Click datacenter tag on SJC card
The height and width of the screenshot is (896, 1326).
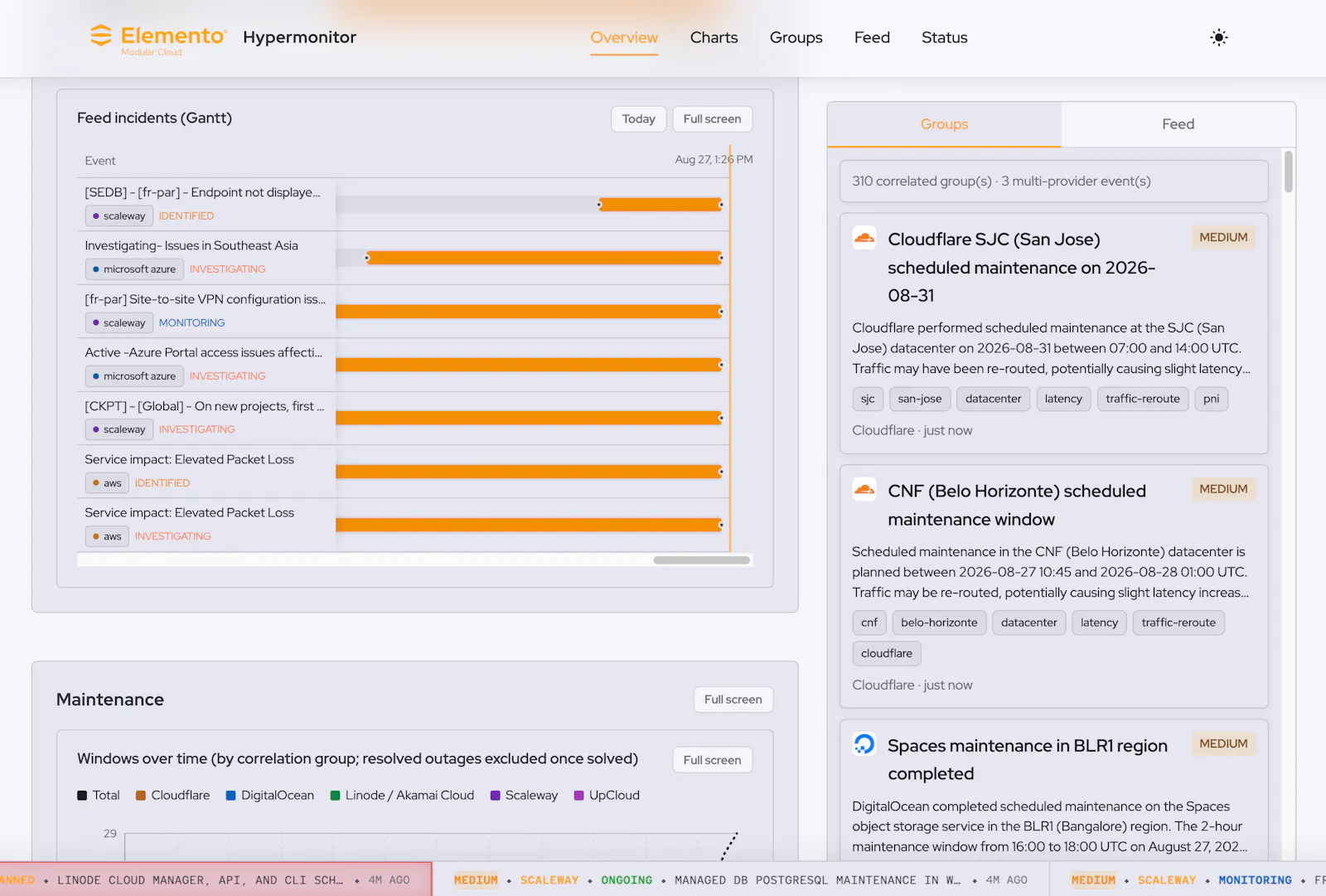coord(993,399)
